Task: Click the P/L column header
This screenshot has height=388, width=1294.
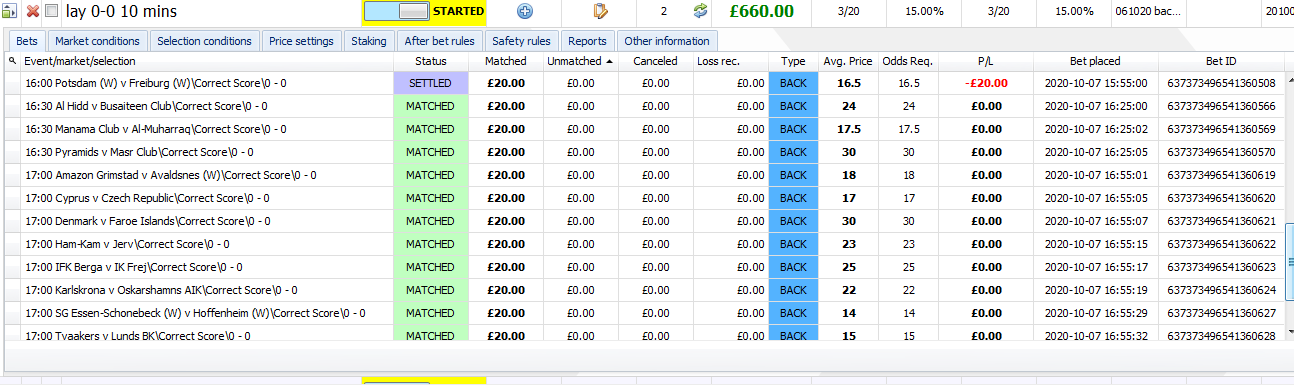Action: (986, 61)
